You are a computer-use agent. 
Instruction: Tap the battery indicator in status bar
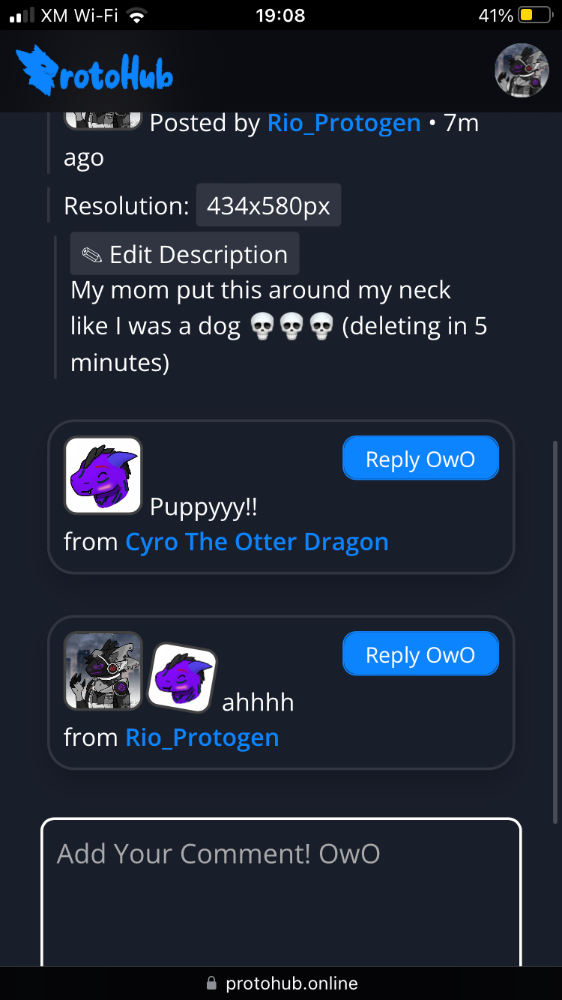(x=535, y=15)
